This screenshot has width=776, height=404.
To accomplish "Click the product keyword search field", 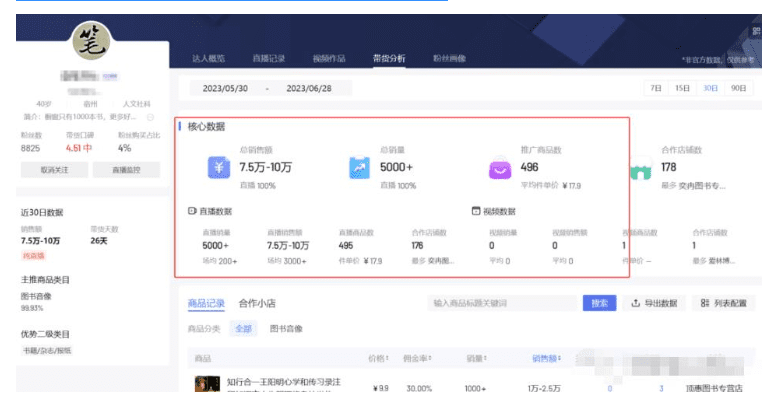I will [500, 303].
